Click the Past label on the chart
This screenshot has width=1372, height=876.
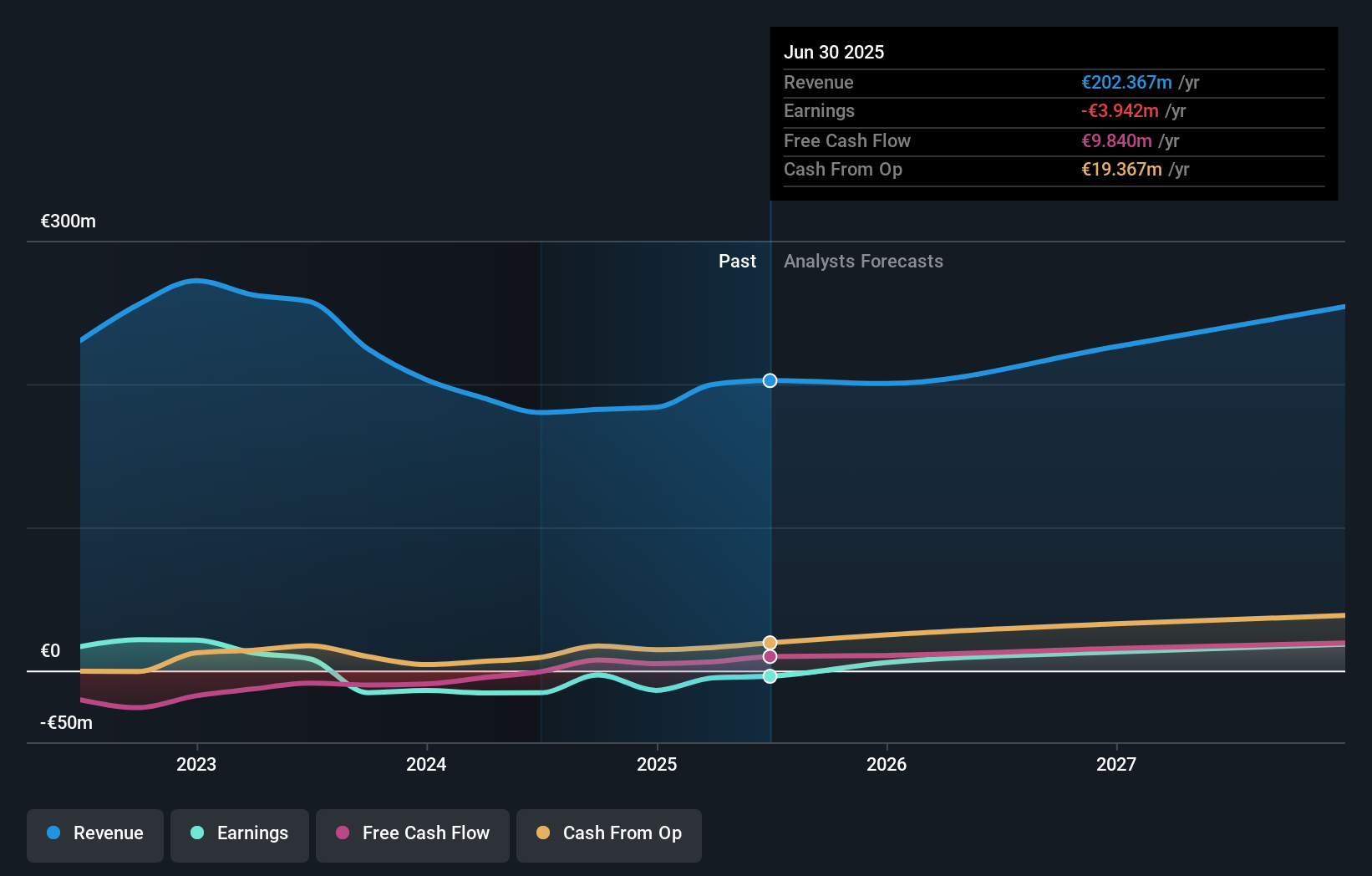737,262
